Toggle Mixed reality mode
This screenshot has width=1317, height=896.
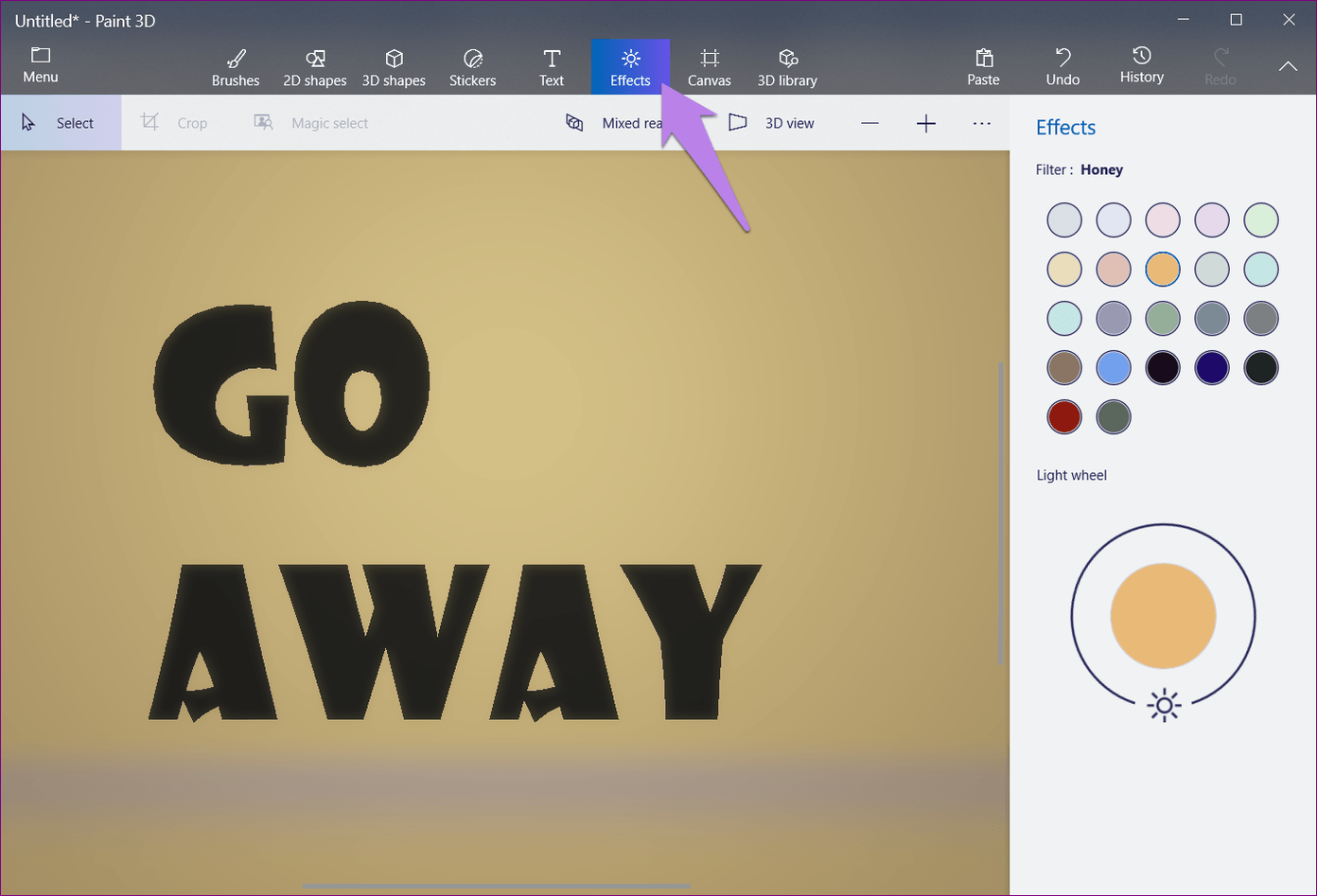pos(615,123)
